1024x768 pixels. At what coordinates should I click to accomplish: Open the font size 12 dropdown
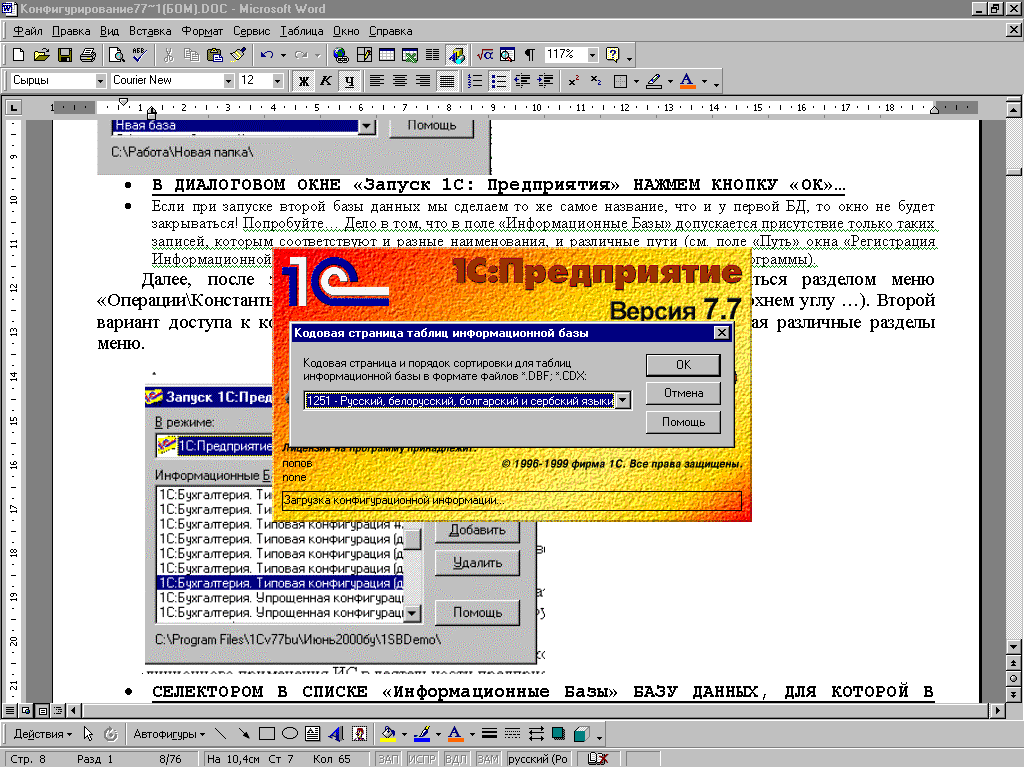278,80
